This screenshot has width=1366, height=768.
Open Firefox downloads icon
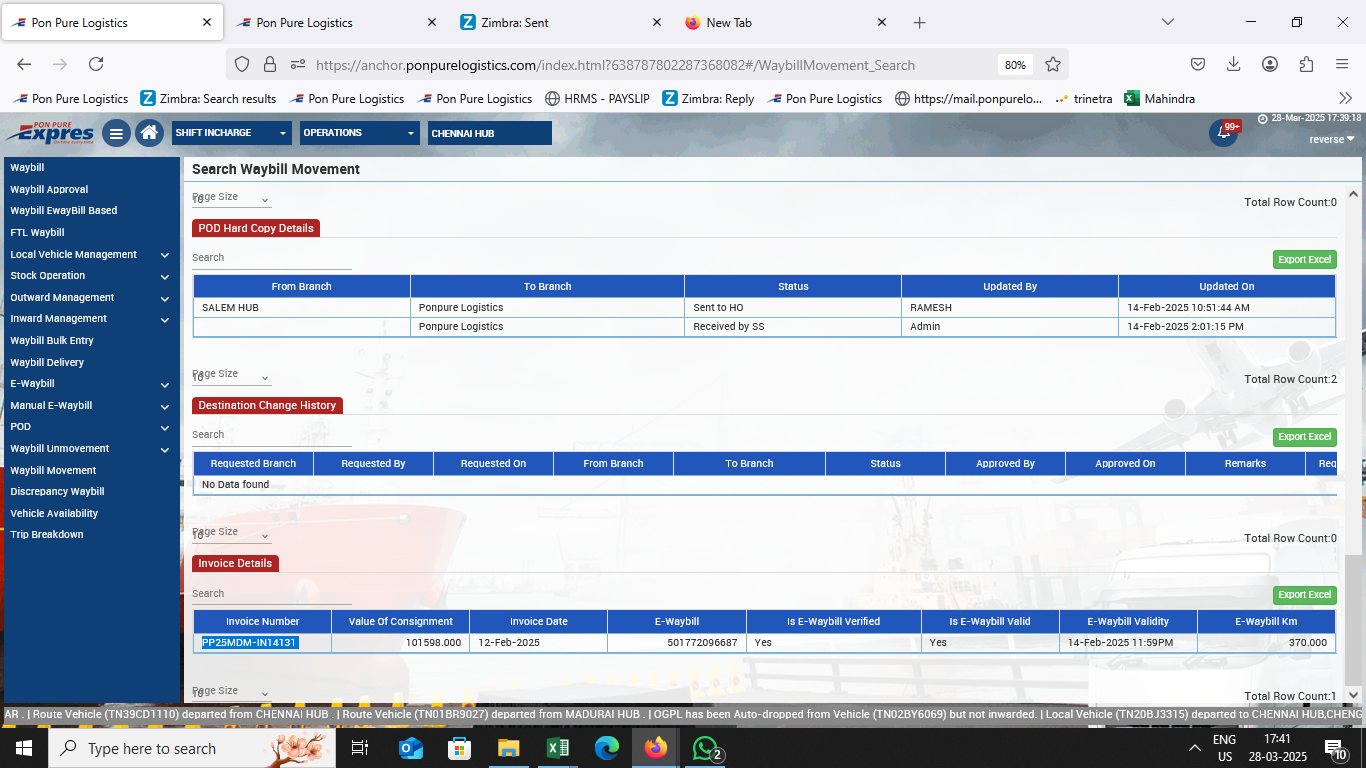point(1233,64)
